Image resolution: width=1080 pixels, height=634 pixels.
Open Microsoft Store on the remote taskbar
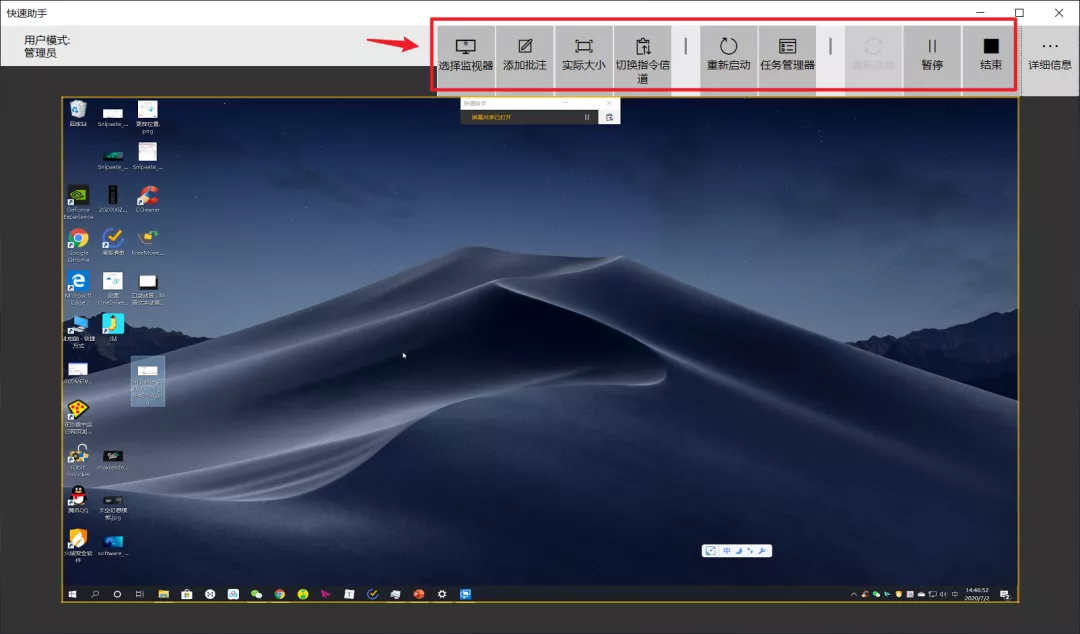(x=187, y=594)
